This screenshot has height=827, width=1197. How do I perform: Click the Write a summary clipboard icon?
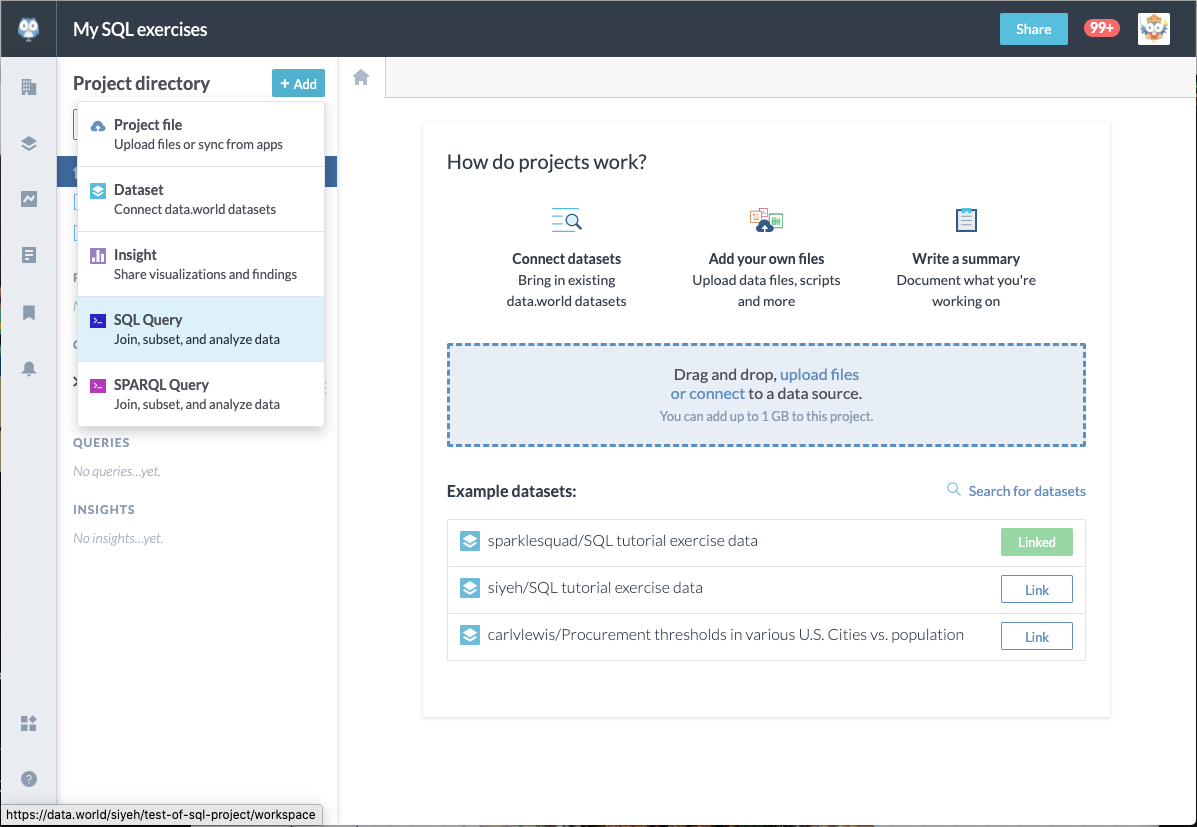pyautogui.click(x=966, y=220)
